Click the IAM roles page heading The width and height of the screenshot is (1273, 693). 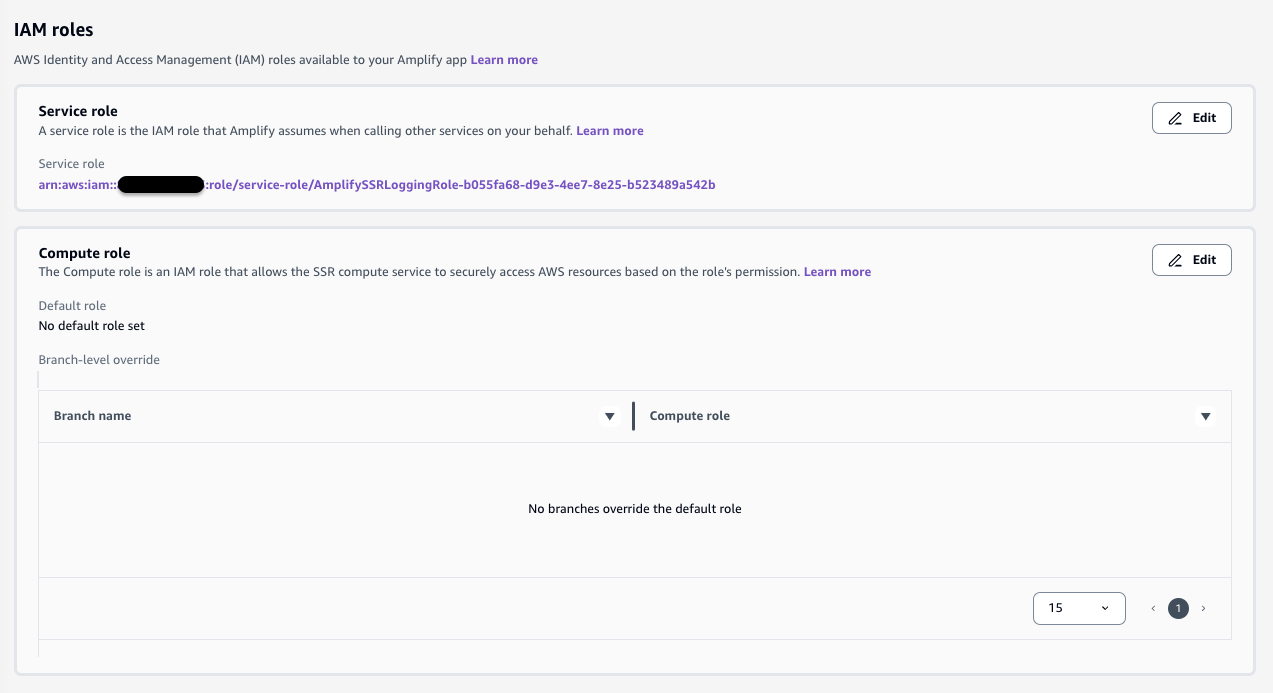point(52,29)
